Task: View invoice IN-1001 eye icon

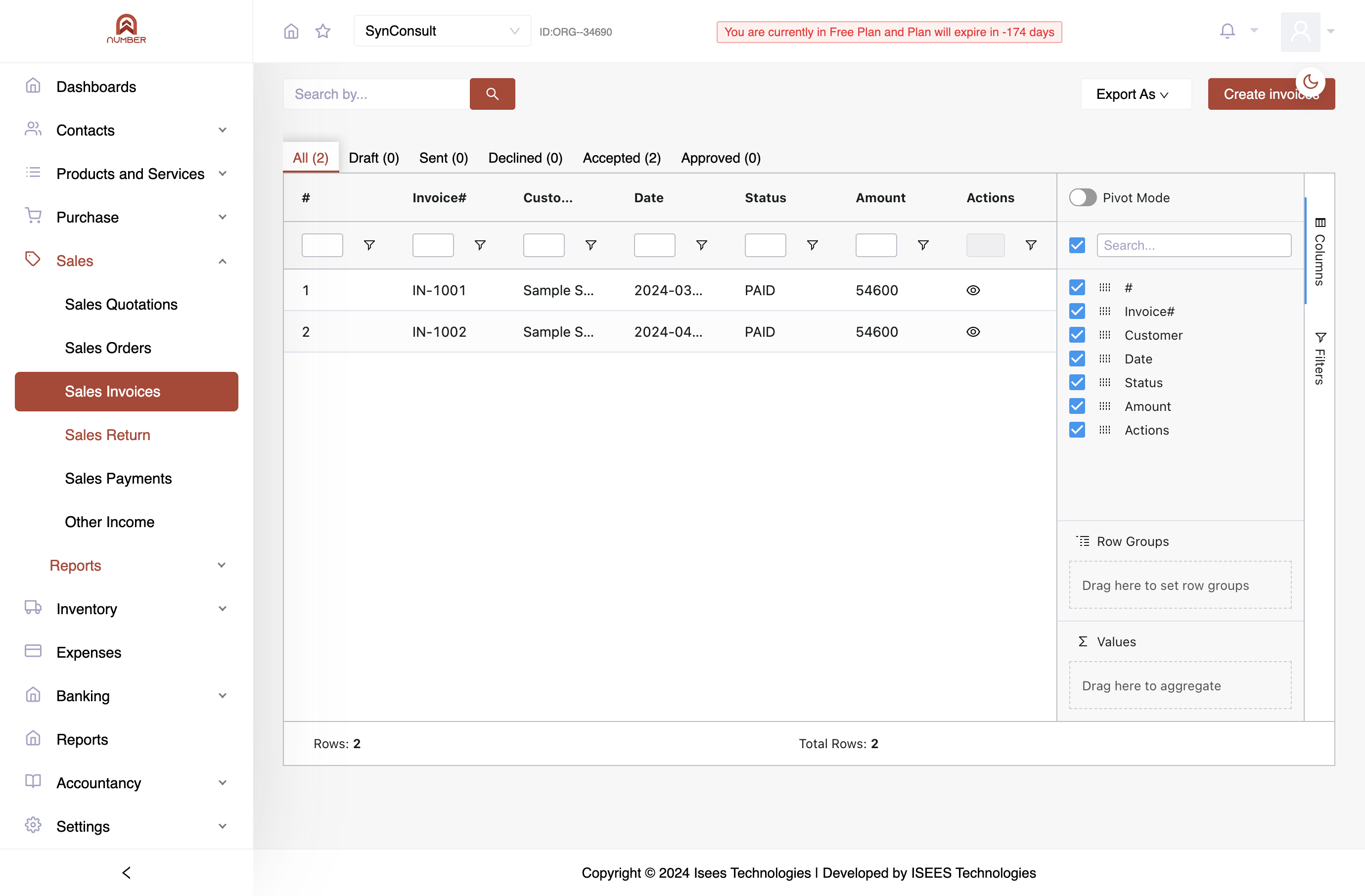Action: tap(973, 290)
